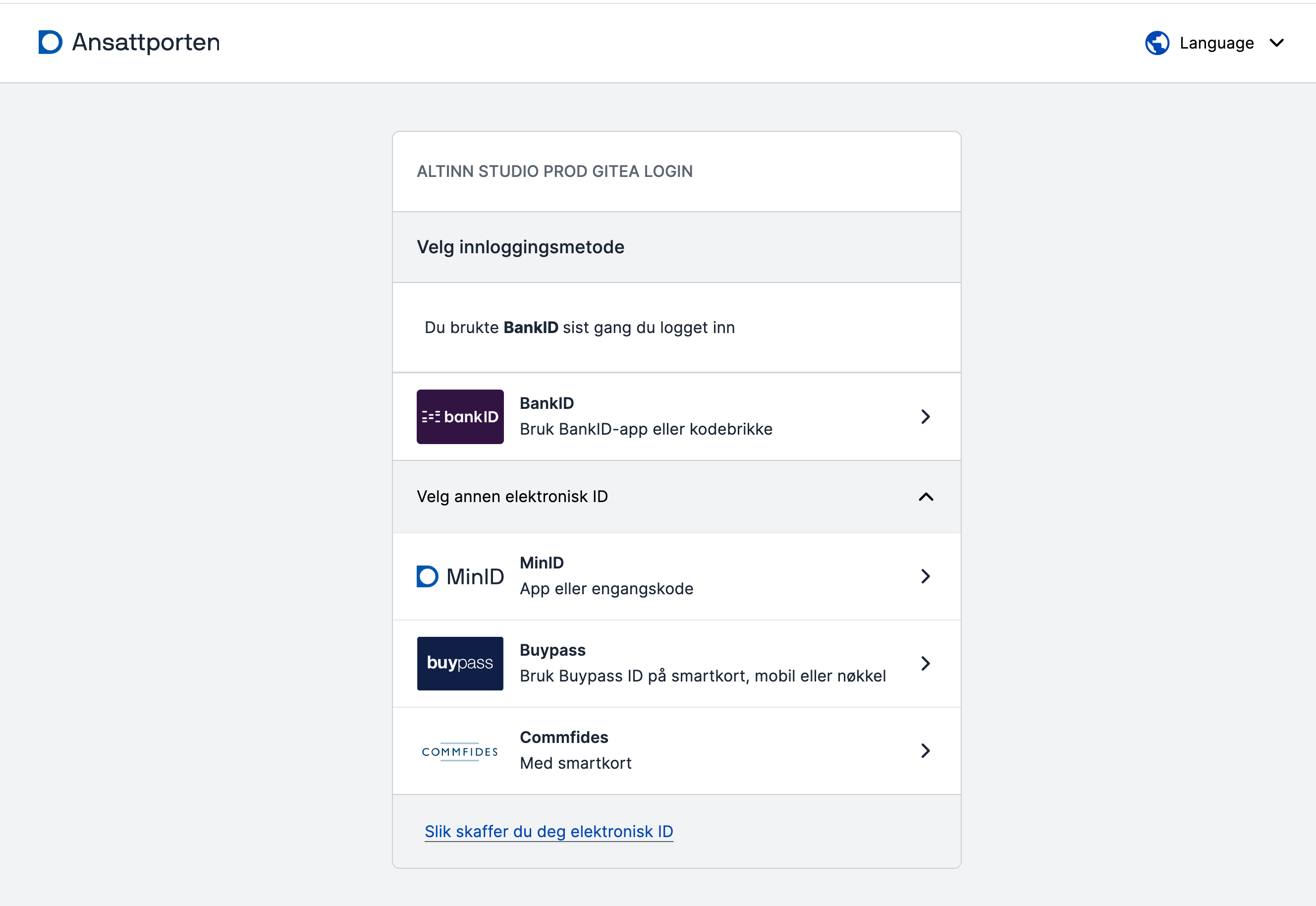
Task: Click the up chevron beside Velg annen elektronisk ID
Action: point(926,497)
